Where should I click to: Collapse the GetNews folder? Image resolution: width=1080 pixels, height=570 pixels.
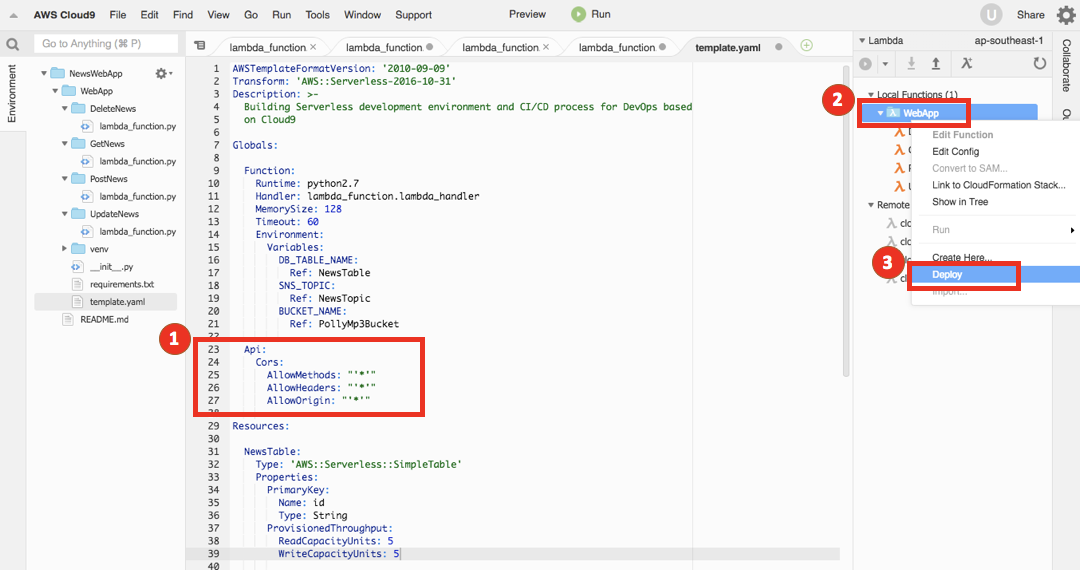click(x=65, y=143)
